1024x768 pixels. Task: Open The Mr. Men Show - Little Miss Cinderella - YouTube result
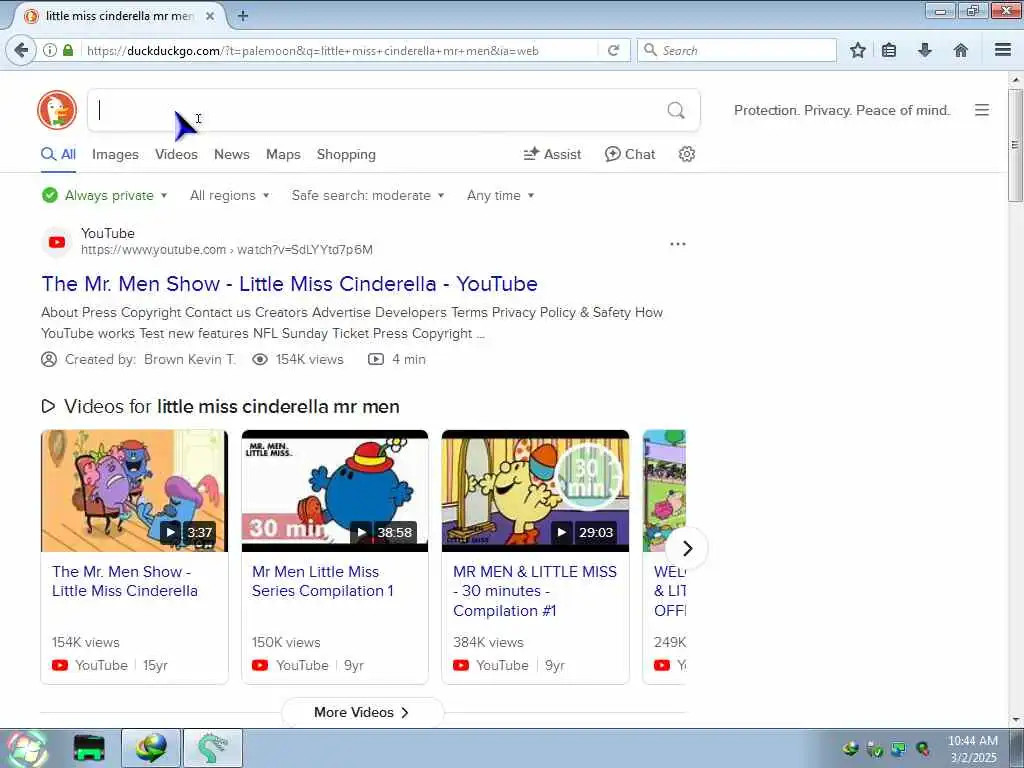click(x=289, y=284)
